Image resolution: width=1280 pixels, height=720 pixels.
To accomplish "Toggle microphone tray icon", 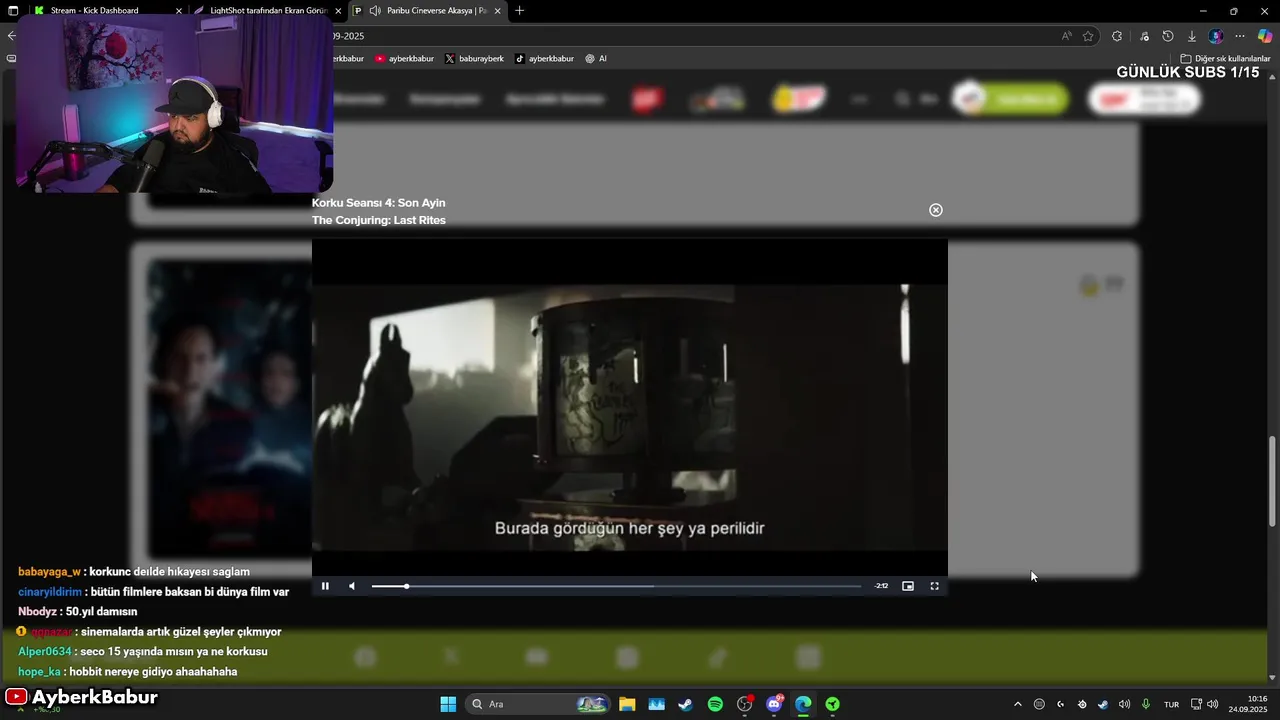I will 1146,704.
